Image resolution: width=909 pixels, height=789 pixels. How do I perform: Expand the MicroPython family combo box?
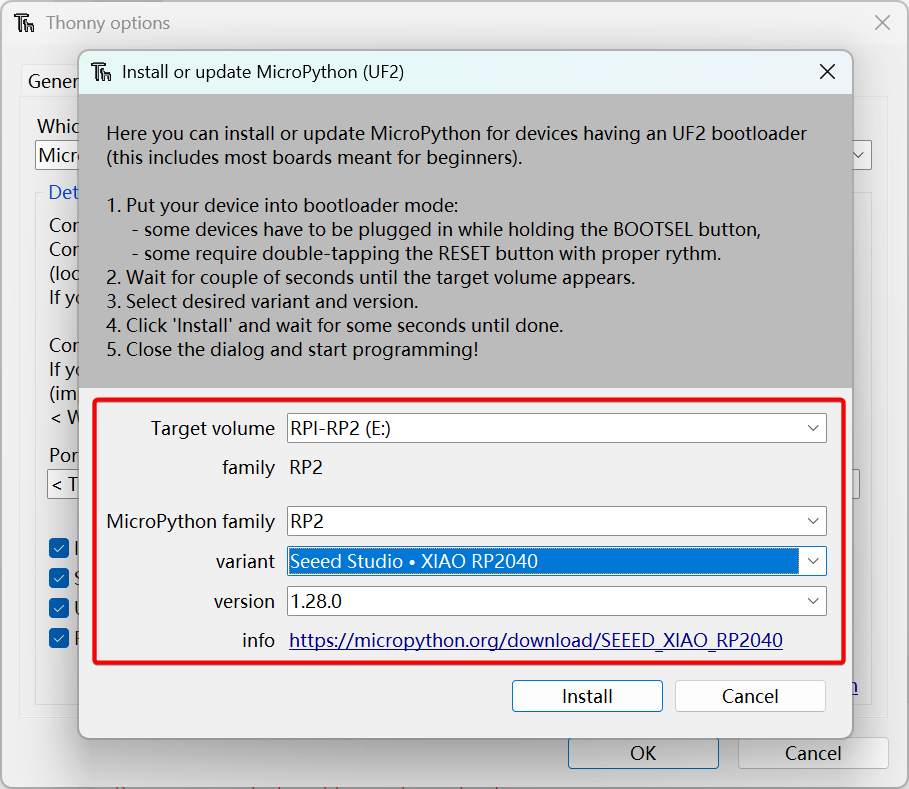point(813,521)
